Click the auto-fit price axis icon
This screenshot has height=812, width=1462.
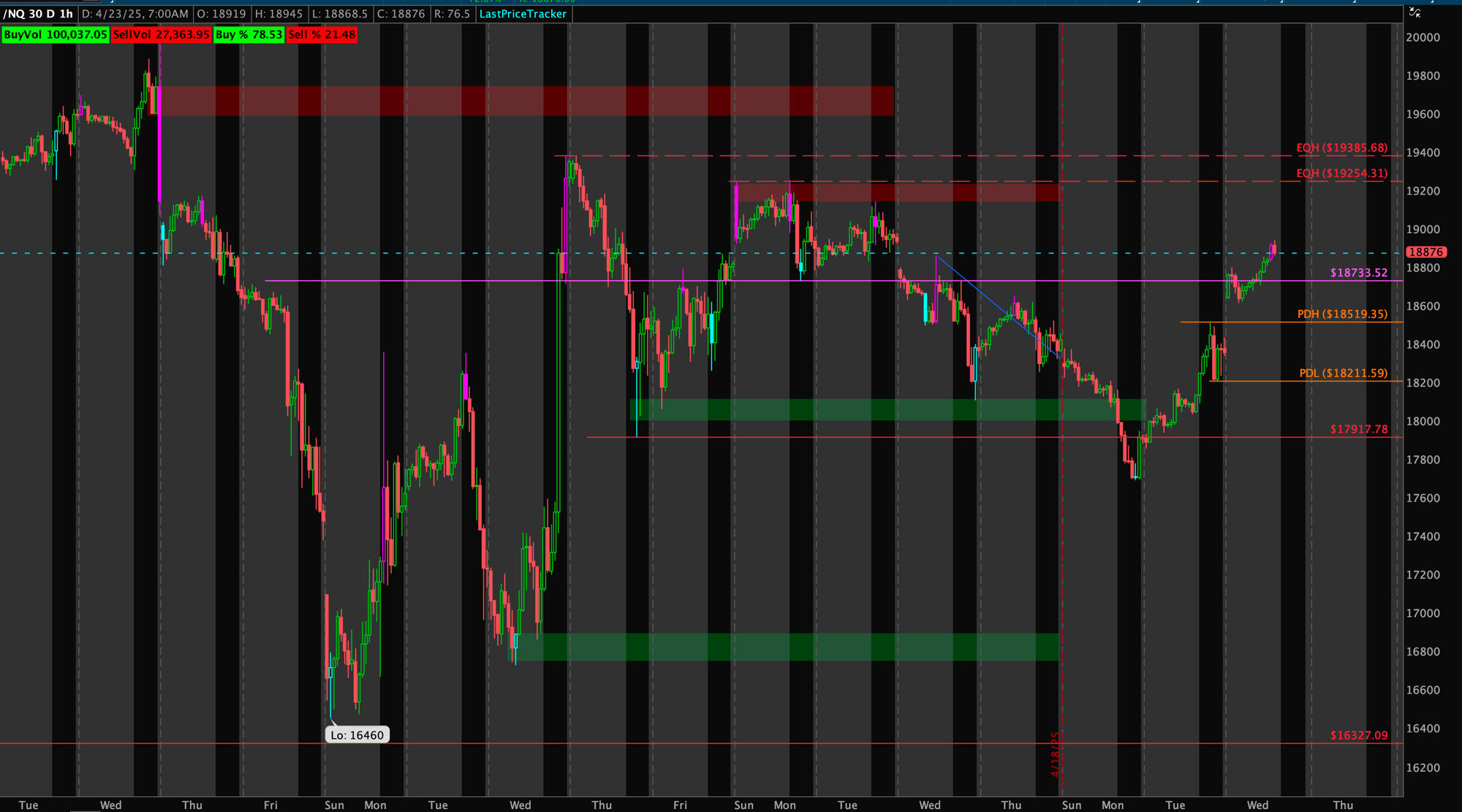(x=1414, y=12)
